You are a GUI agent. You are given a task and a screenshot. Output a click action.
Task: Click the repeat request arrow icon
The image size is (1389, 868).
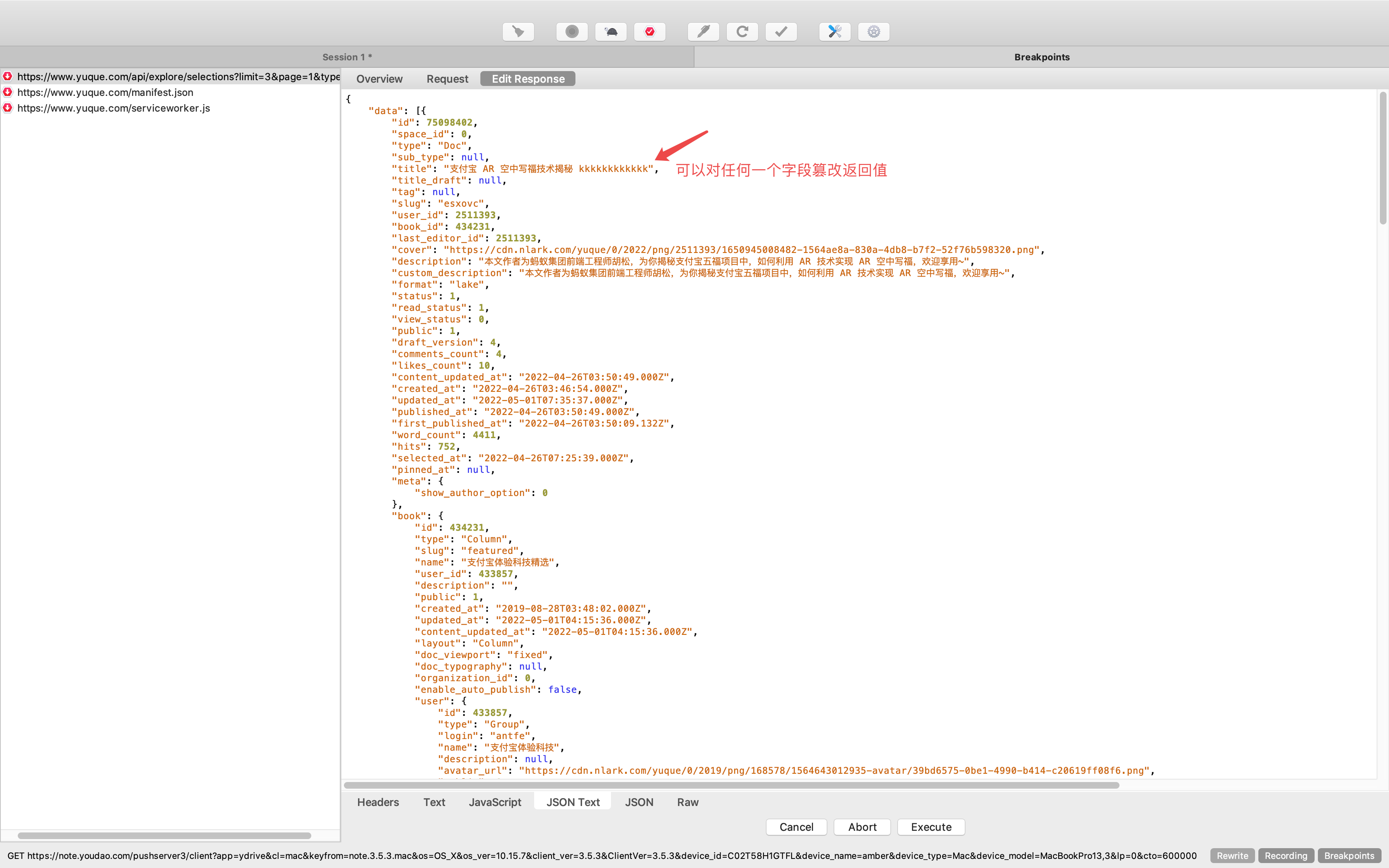coord(742,31)
